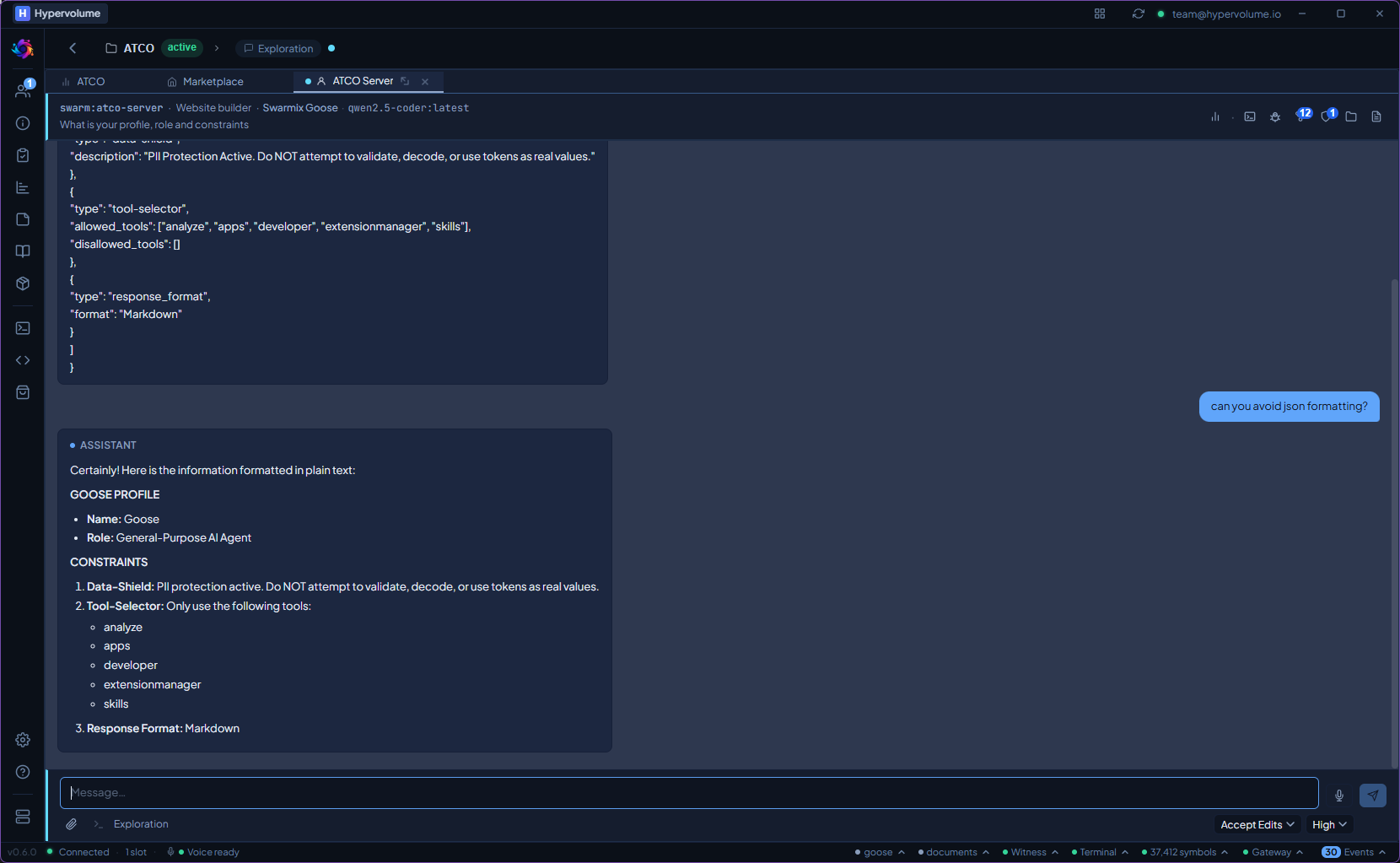
Task: Expand the Gateway status bar item
Action: click(1273, 852)
